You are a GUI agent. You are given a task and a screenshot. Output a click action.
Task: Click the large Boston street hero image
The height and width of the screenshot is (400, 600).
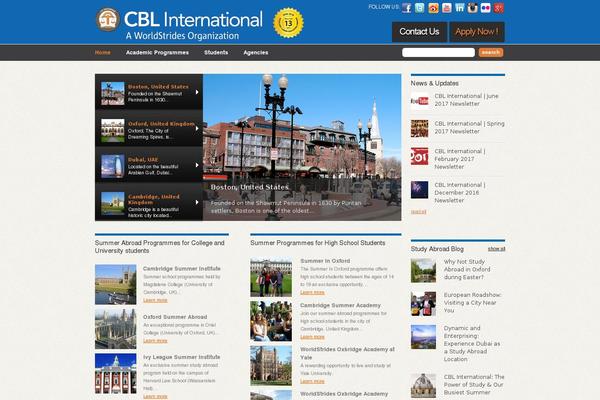point(302,147)
